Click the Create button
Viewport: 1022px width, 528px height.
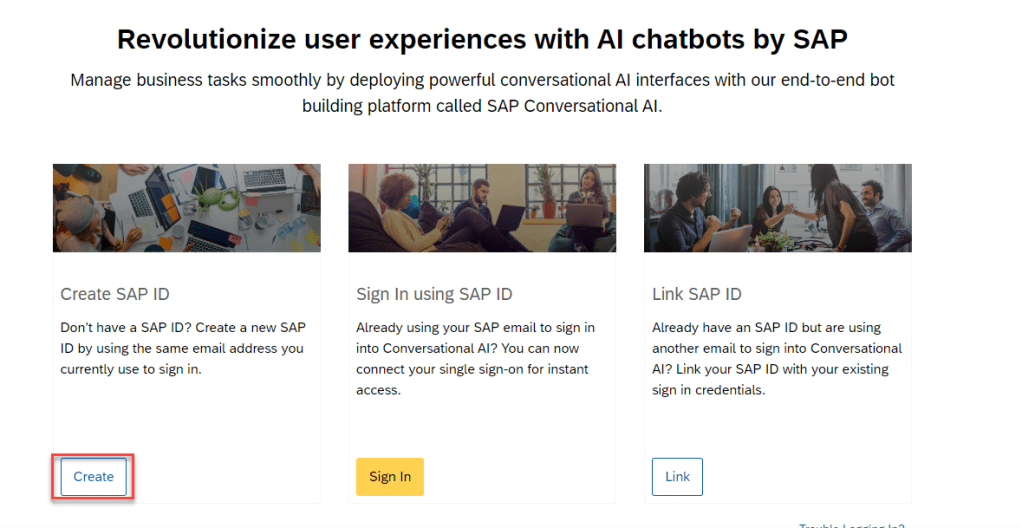(93, 477)
